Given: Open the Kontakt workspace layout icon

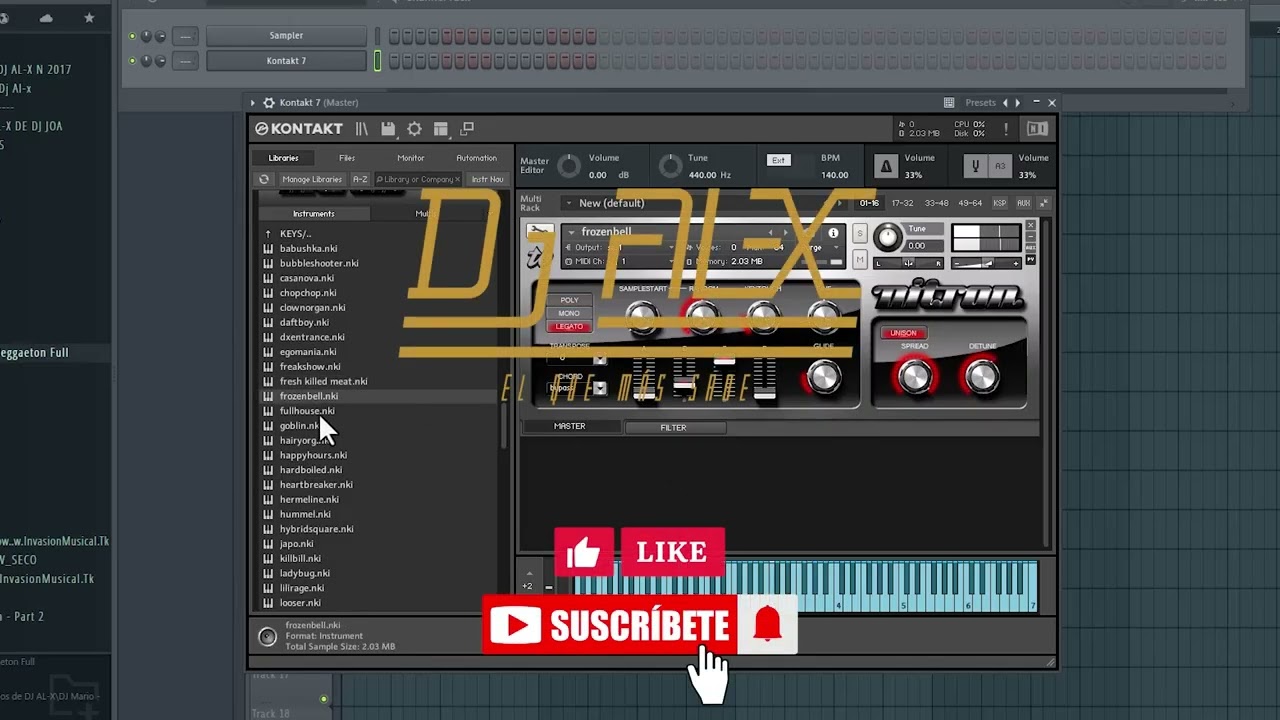Looking at the screenshot, I should (x=440, y=129).
